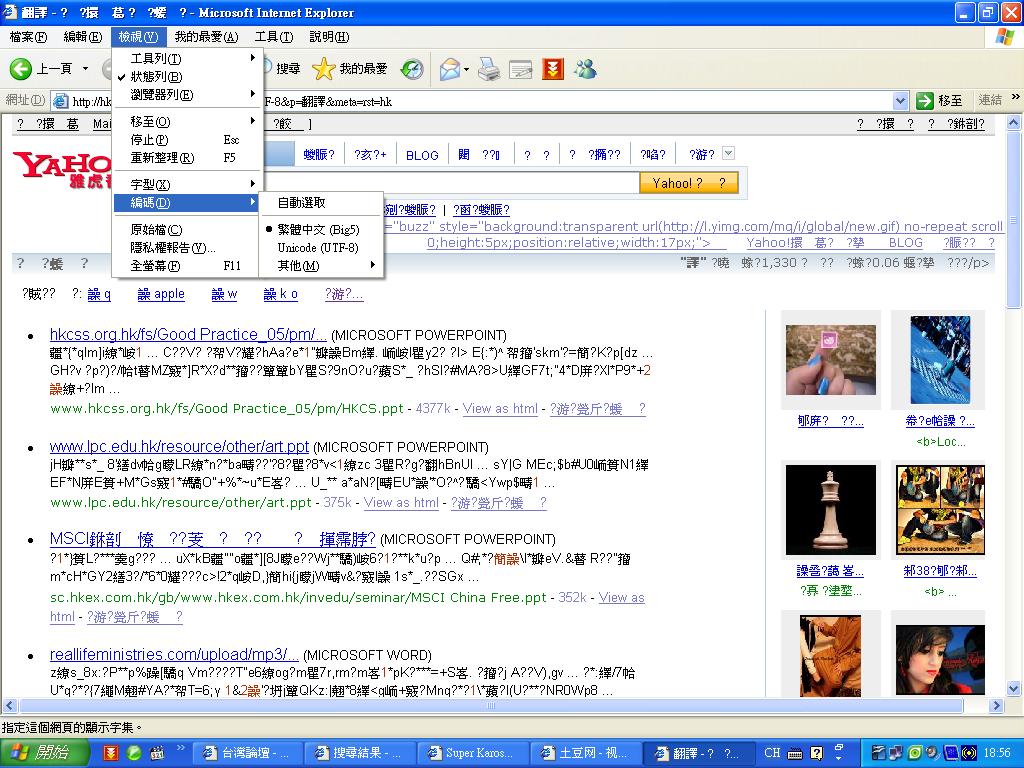The width and height of the screenshot is (1024, 768).
Task: Switch to 土豆网 taskbar window
Action: coord(584,753)
